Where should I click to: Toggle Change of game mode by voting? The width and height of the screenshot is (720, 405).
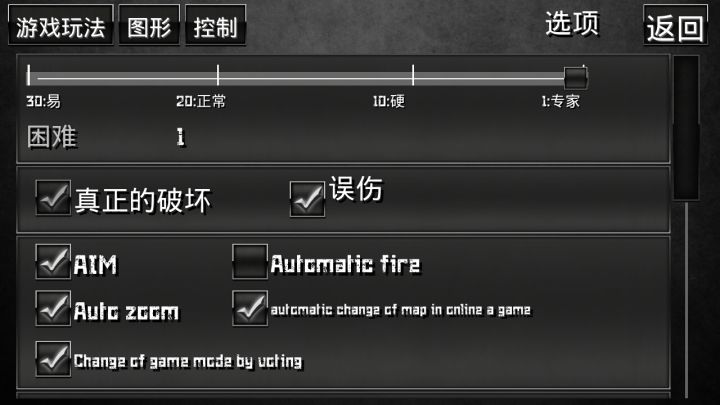coord(53,359)
